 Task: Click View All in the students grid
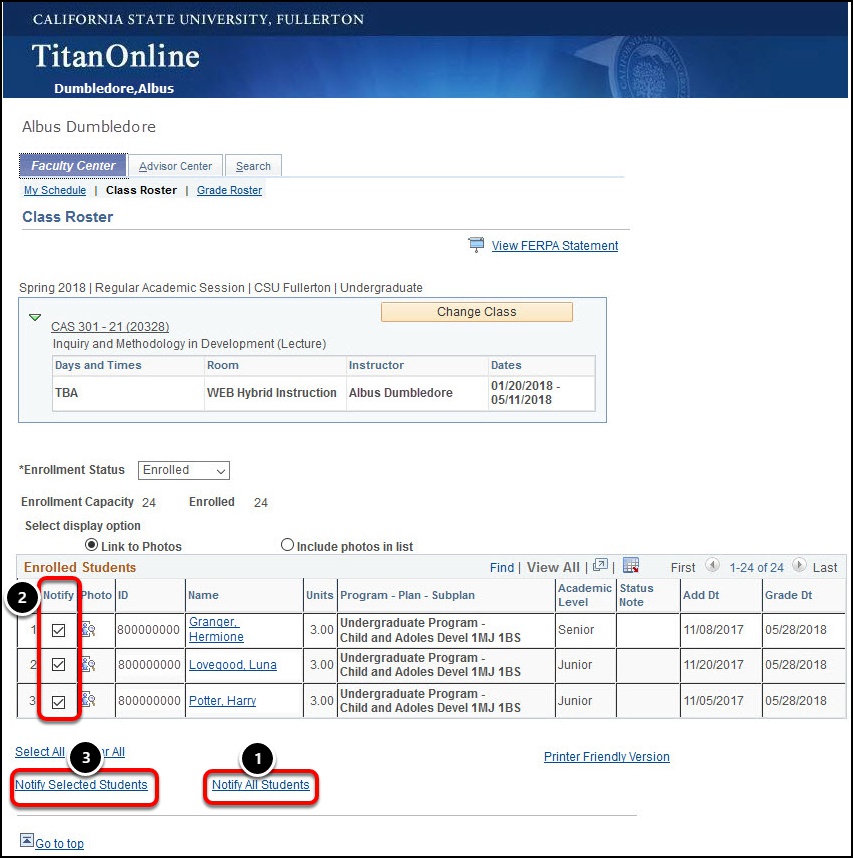coord(553,567)
